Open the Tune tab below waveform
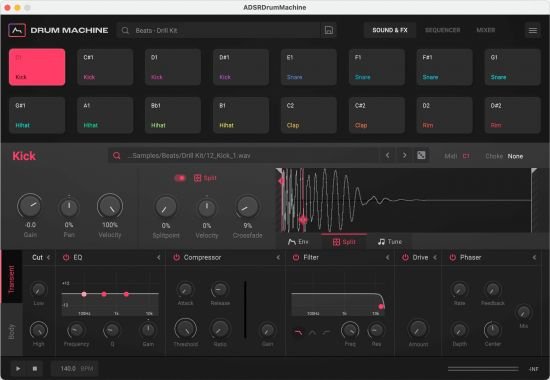Screen dimensions: 550x380 coord(390,242)
